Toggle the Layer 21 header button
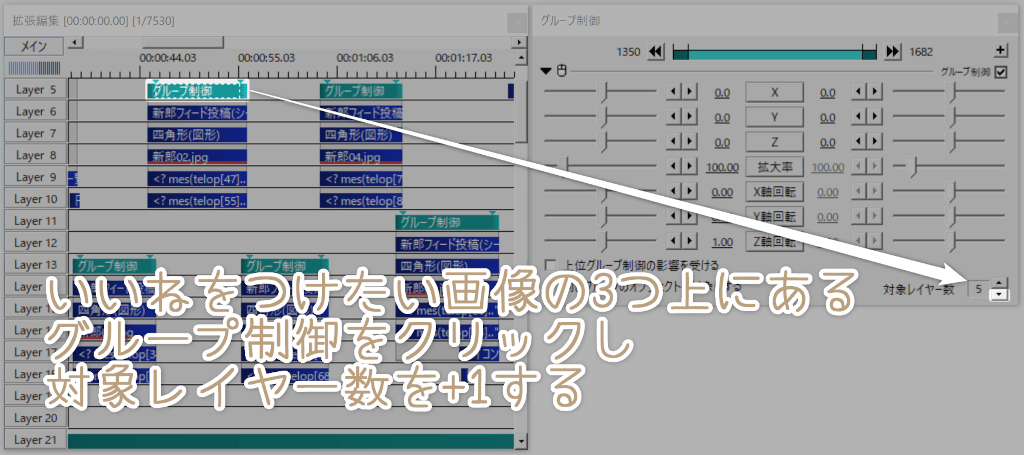Screen dimensions: 1024x455 (x=35, y=439)
